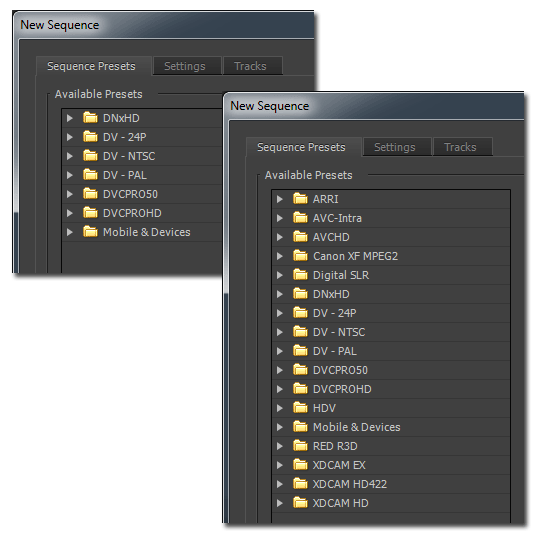The width and height of the screenshot is (538, 539).
Task: Switch to Tracks tab in back New Sequence window
Action: click(253, 66)
